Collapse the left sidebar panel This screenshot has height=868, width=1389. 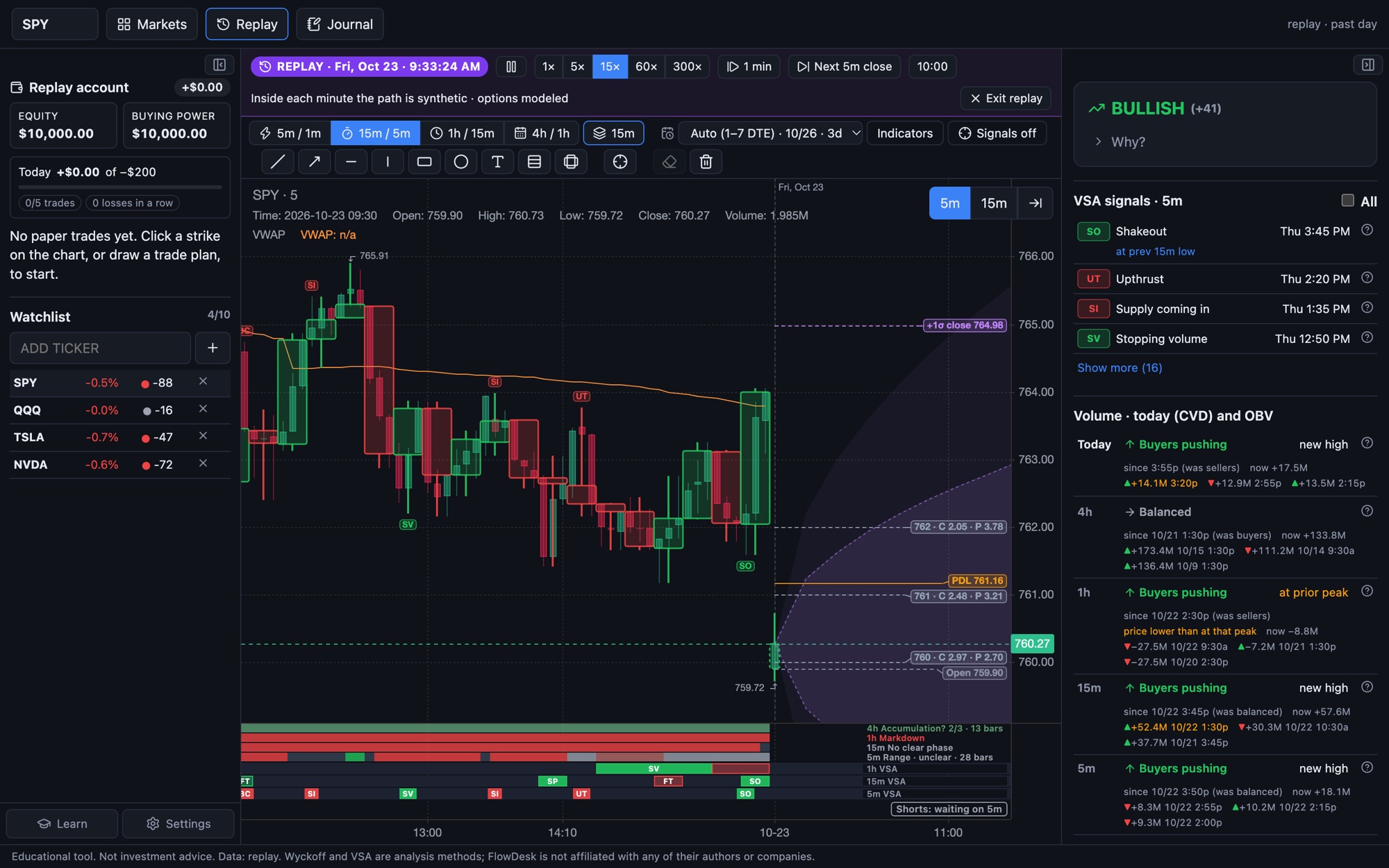(x=219, y=65)
